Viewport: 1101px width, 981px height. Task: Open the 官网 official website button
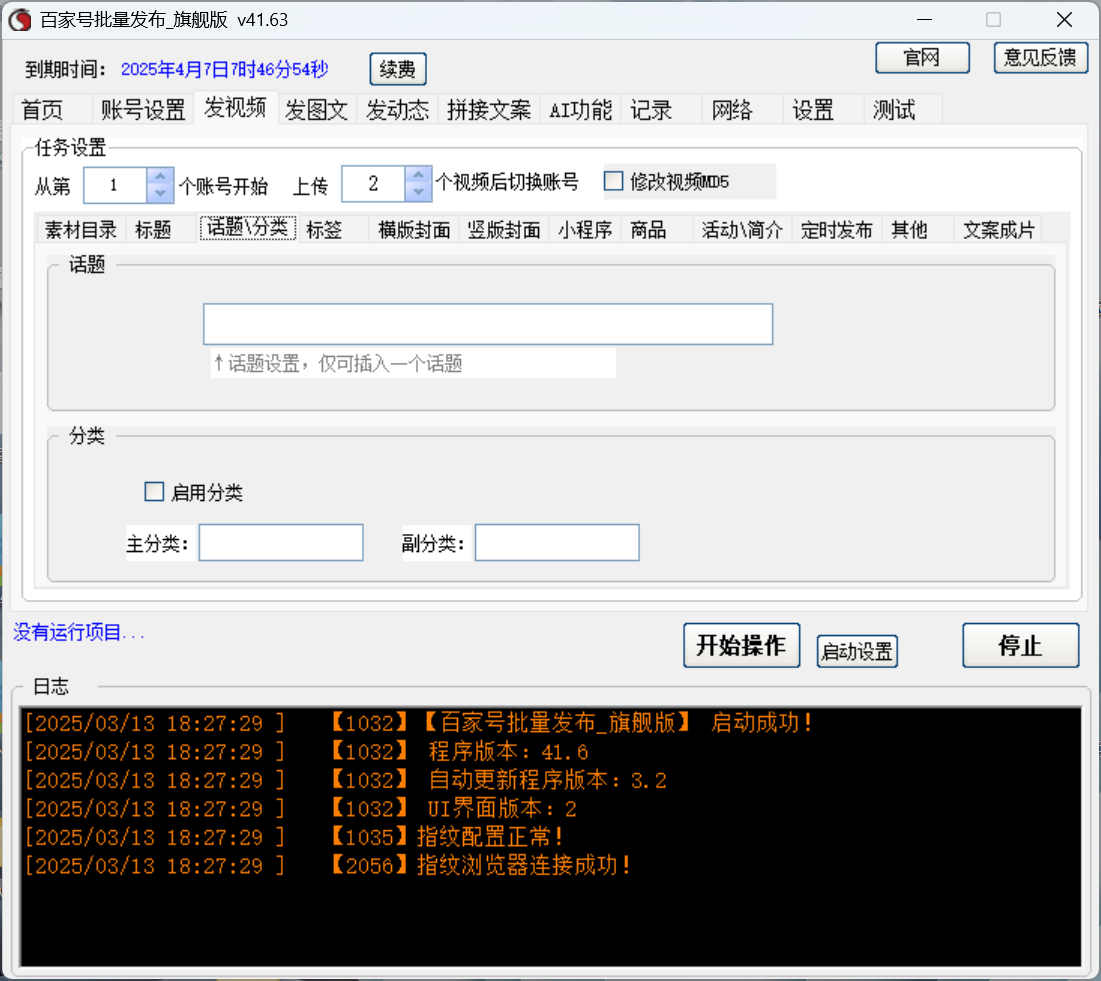point(922,58)
